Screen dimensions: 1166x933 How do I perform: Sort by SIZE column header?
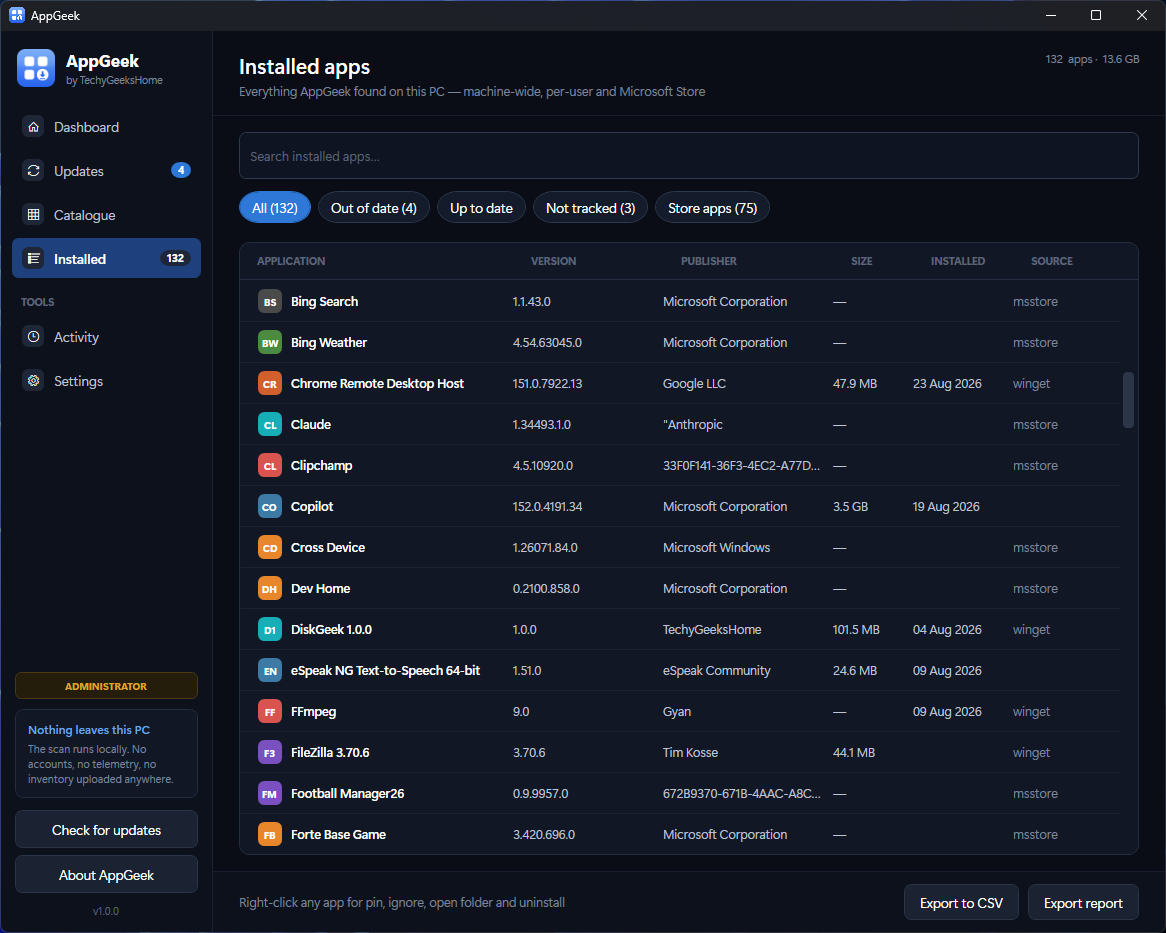point(862,261)
